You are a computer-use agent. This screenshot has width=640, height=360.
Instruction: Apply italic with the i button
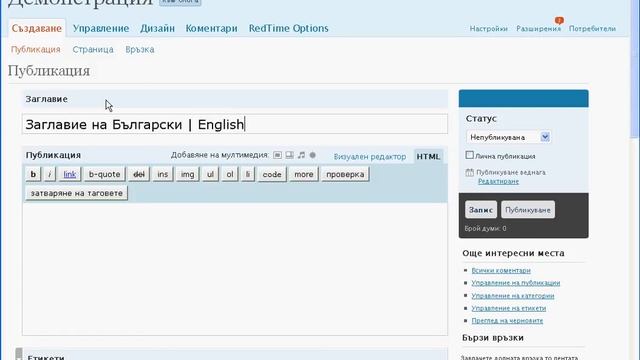[x=49, y=174]
